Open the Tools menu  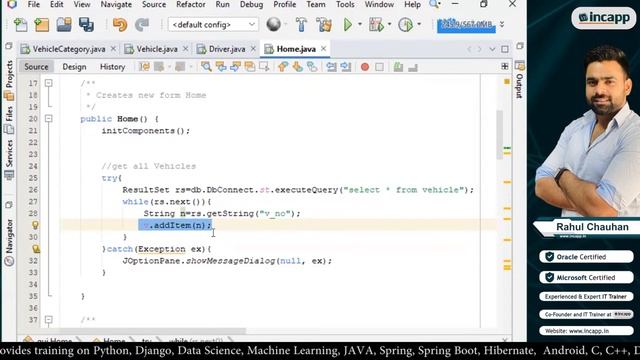click(x=345, y=4)
